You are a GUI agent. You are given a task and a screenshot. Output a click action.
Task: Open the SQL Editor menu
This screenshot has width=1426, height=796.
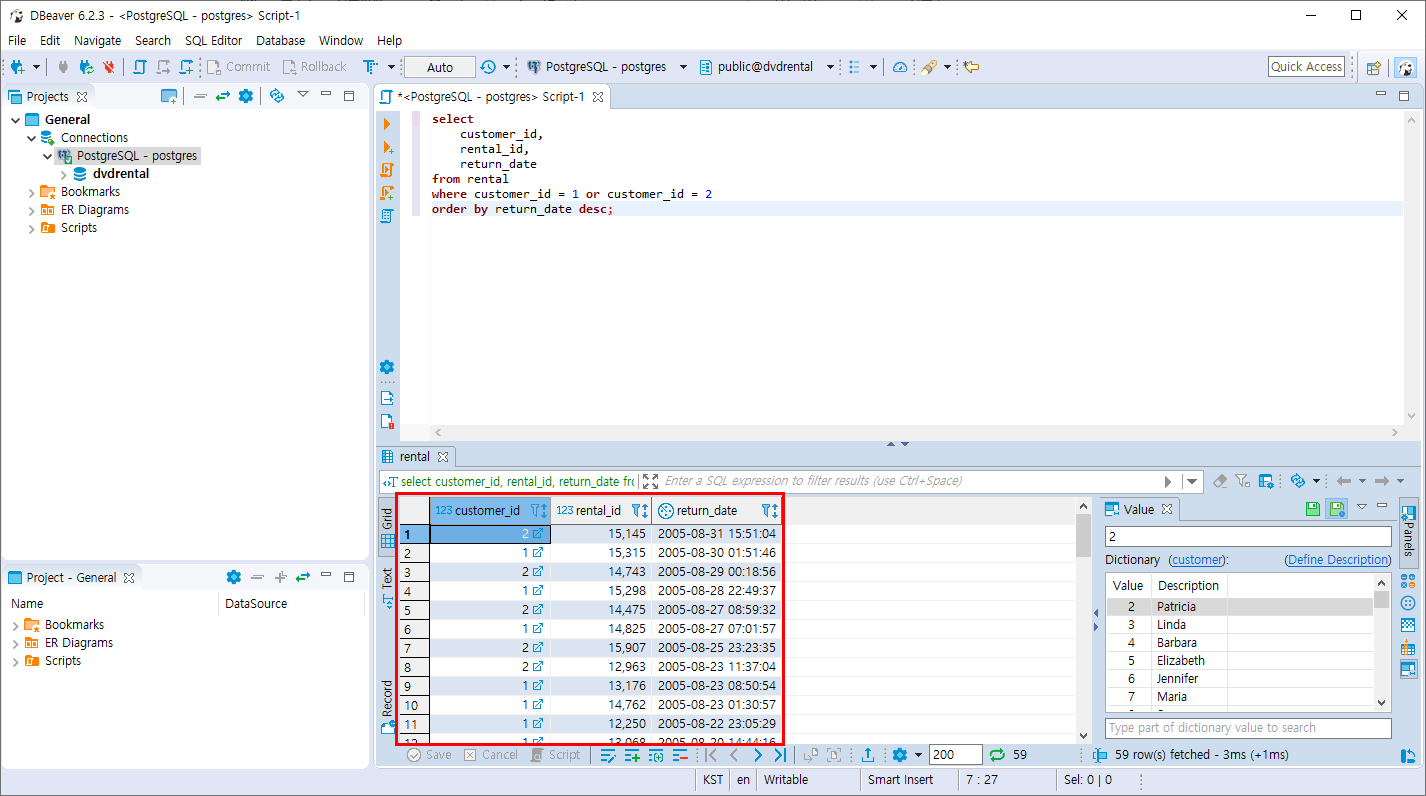coord(213,41)
